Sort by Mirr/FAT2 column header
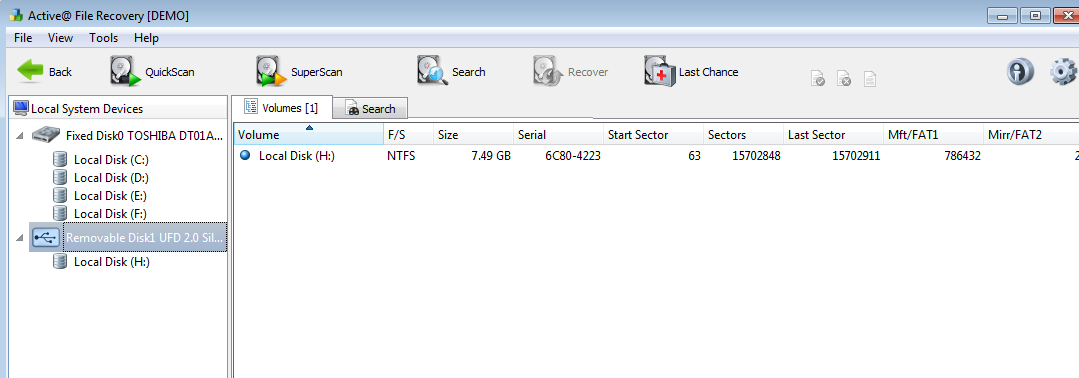Image resolution: width=1079 pixels, height=378 pixels. pyautogui.click(x=1031, y=135)
